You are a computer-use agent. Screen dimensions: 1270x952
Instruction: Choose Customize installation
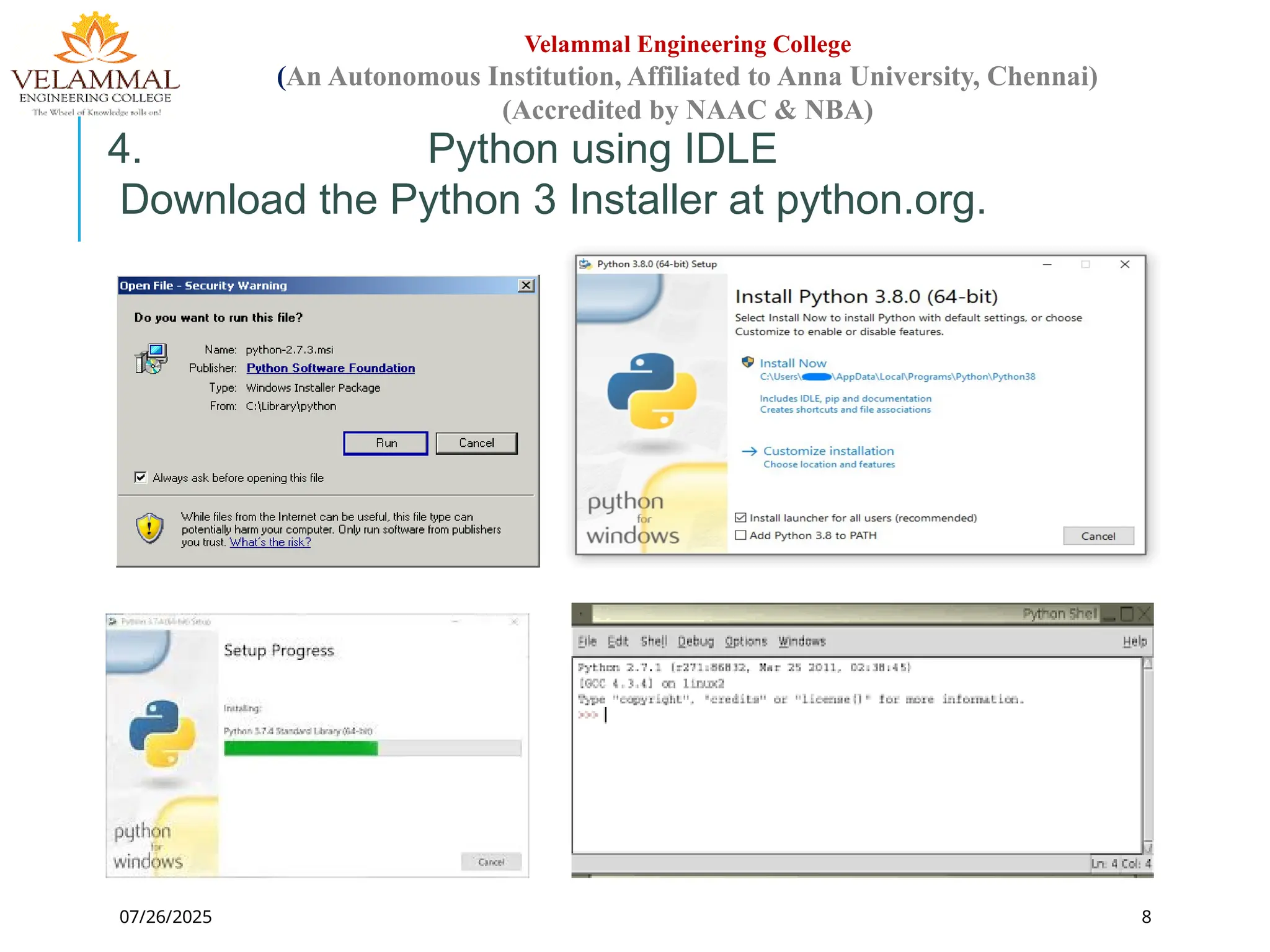coord(828,451)
